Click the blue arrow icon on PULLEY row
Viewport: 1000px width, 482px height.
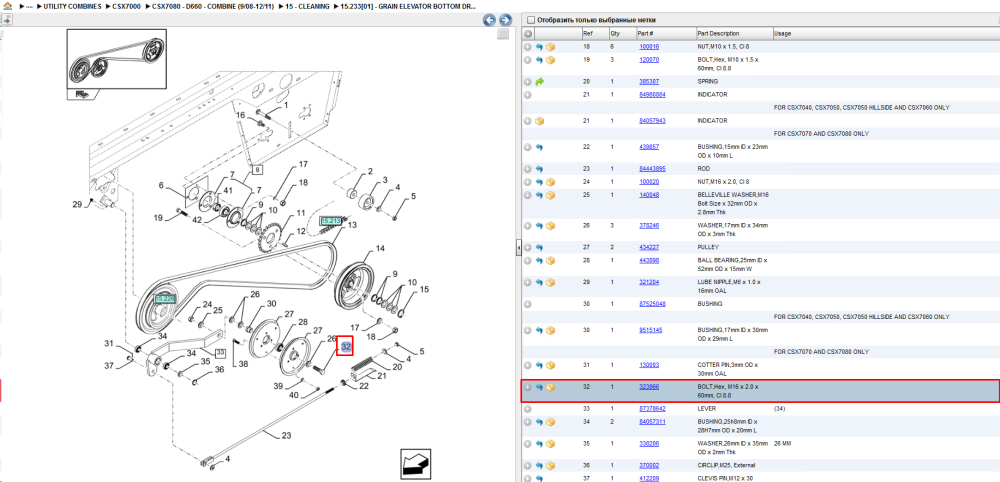click(540, 247)
